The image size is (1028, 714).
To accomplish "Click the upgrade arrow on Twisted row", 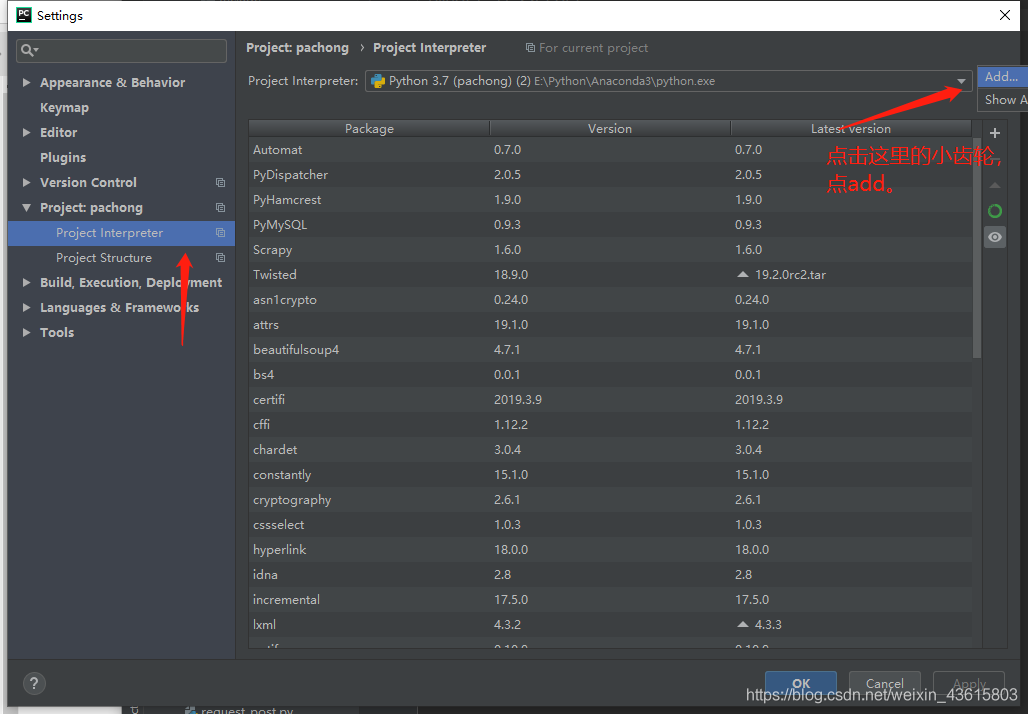I will click(x=742, y=274).
